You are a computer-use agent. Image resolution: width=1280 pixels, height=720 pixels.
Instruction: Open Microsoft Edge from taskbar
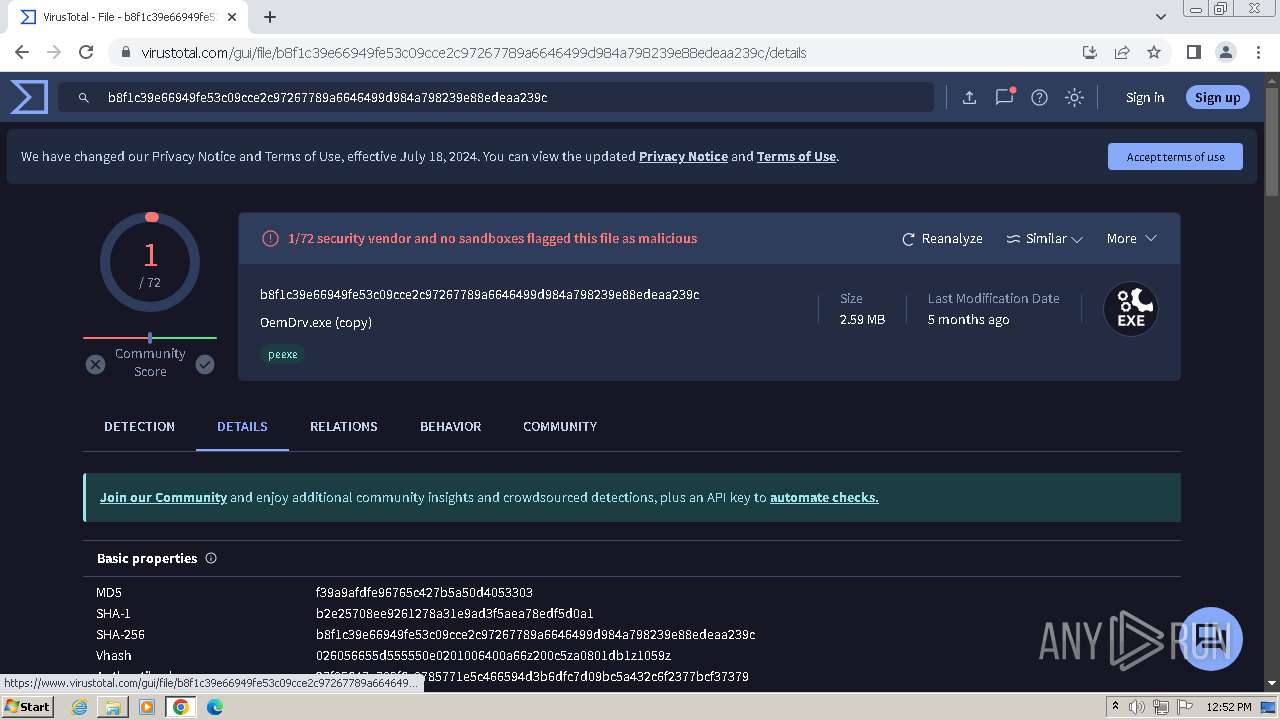215,707
